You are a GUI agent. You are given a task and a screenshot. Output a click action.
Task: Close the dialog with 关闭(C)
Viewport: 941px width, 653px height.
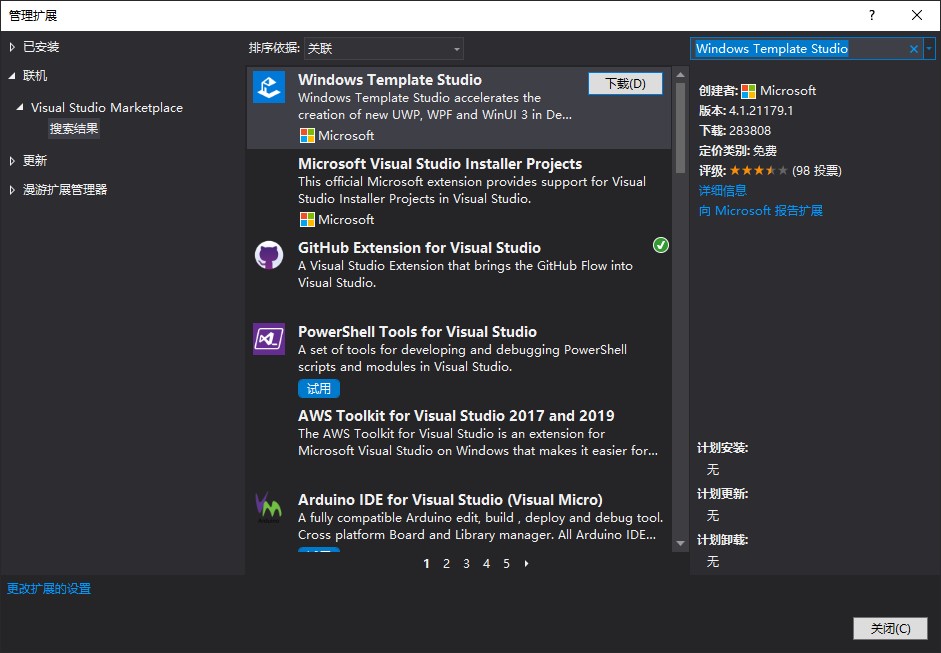[x=890, y=628]
